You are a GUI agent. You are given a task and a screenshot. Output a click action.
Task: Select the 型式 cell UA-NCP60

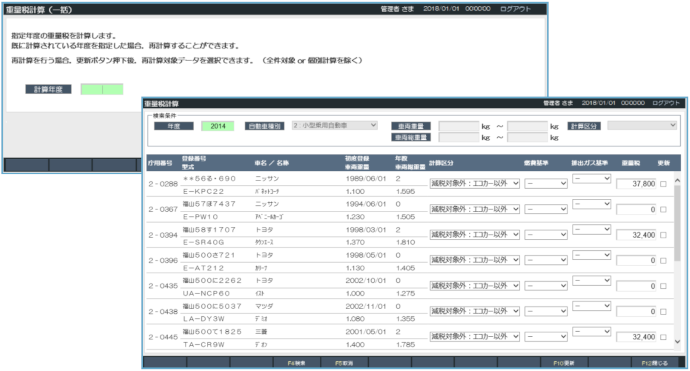pos(206,294)
